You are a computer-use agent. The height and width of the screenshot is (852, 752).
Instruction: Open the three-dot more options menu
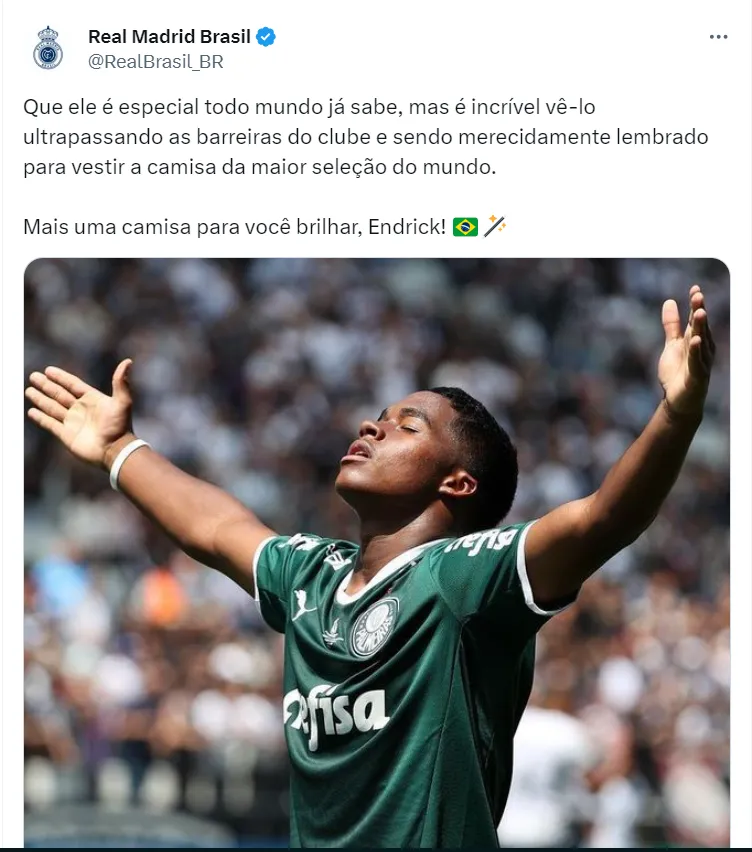[x=718, y=37]
